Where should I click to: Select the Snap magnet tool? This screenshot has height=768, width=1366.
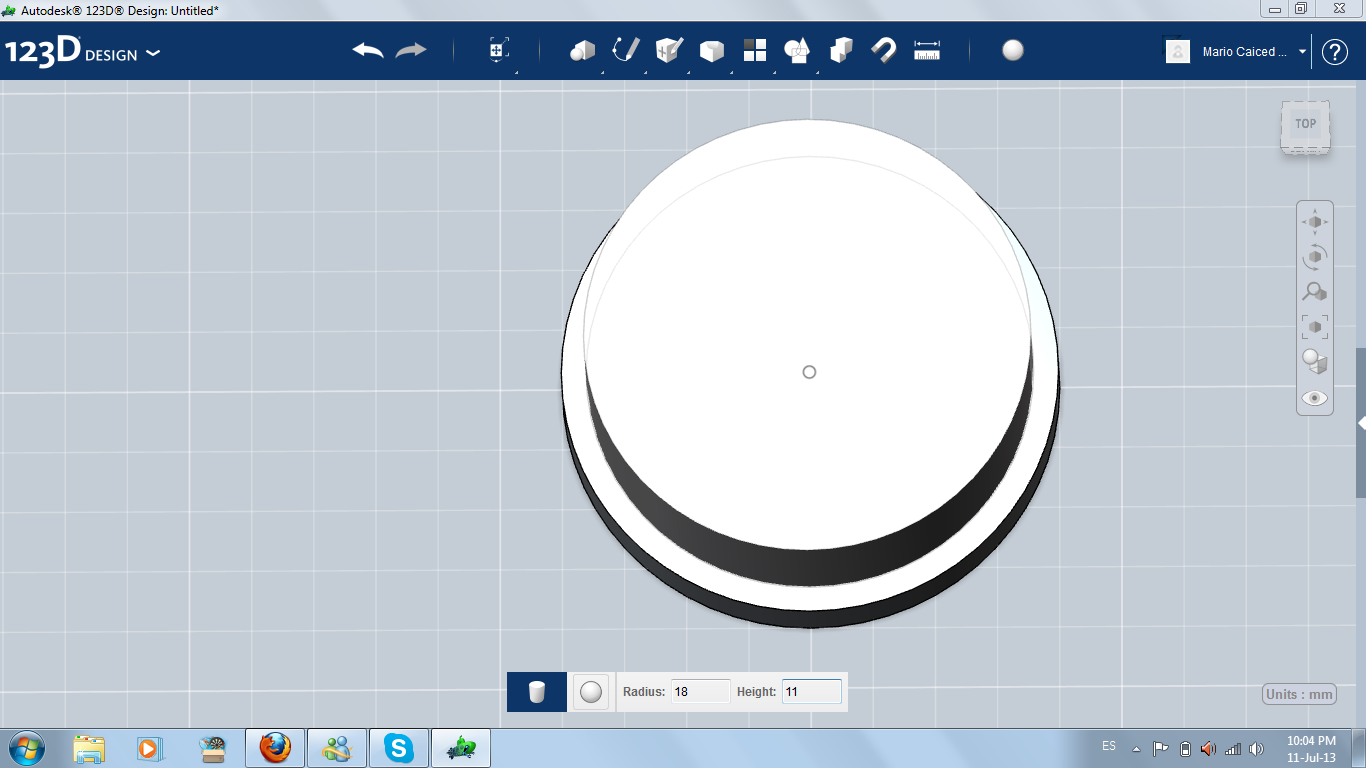click(x=884, y=50)
